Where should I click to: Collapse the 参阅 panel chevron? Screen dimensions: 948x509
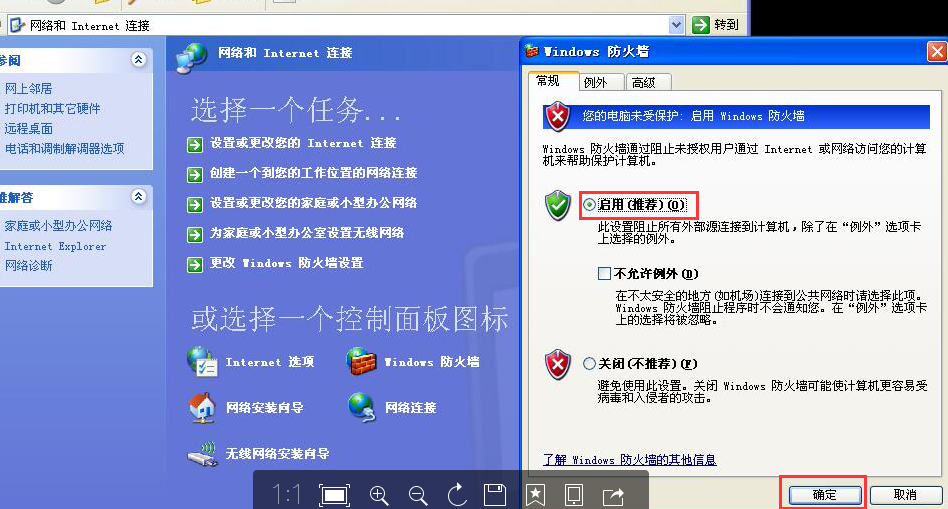[x=138, y=59]
